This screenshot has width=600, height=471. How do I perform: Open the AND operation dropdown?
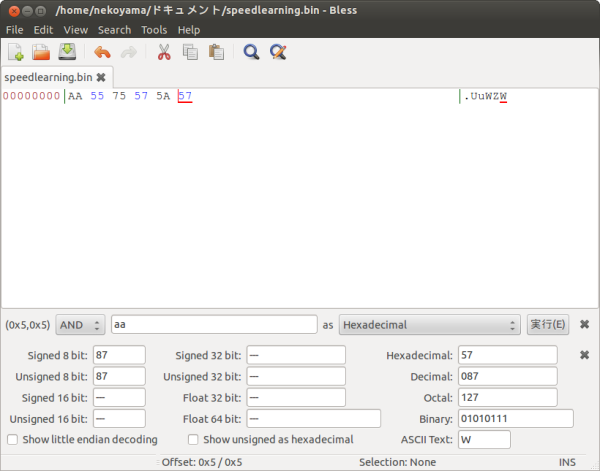pos(81,325)
